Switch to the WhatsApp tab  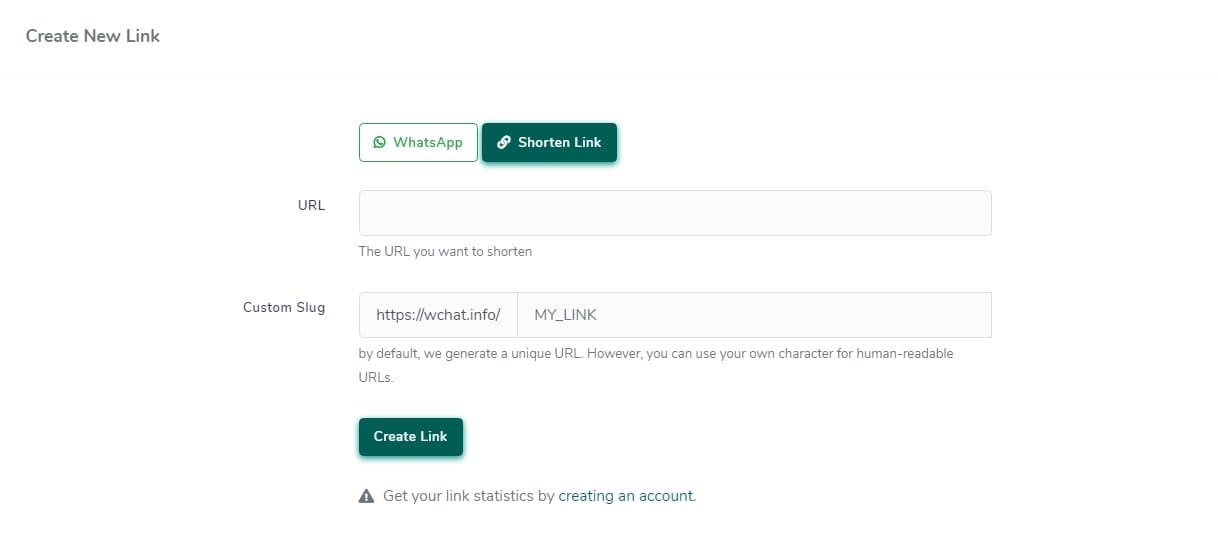coord(418,142)
